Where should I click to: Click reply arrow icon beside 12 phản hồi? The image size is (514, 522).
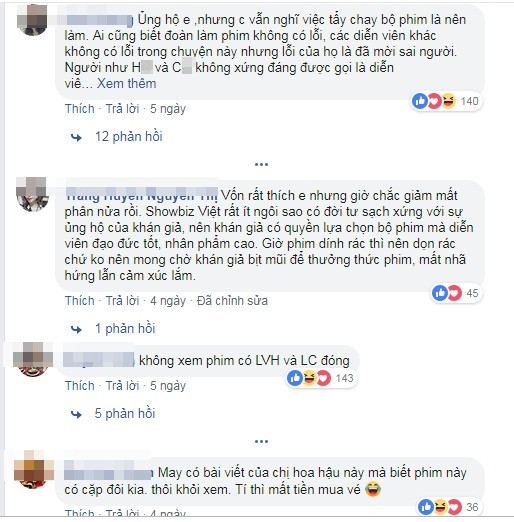76,137
